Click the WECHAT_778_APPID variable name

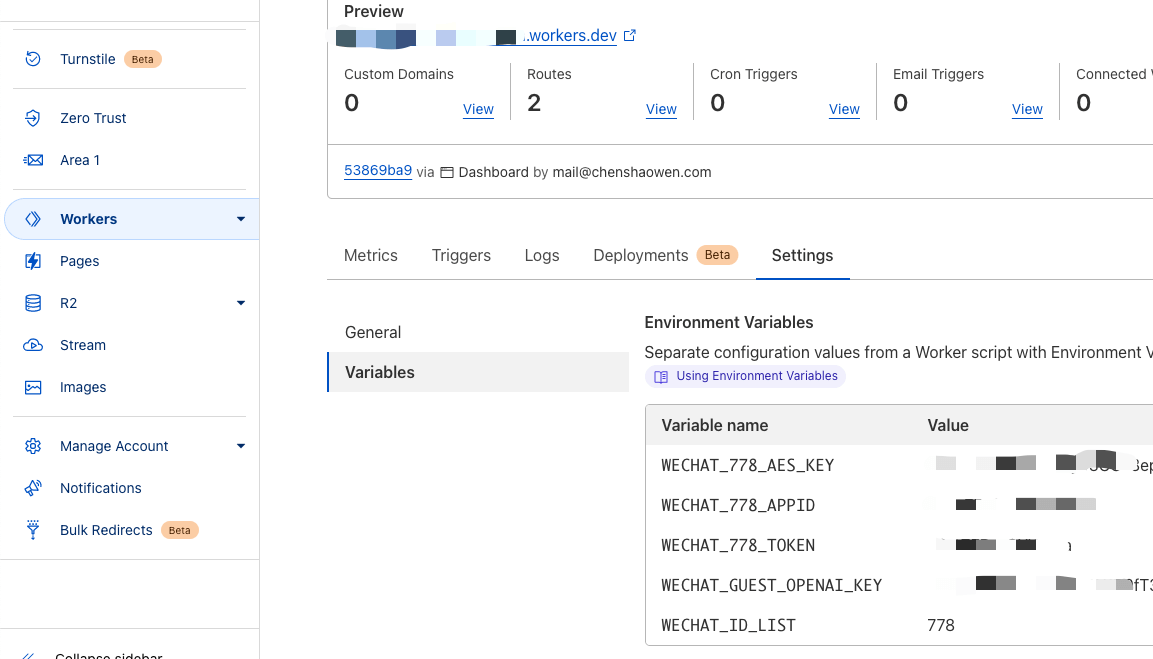738,505
